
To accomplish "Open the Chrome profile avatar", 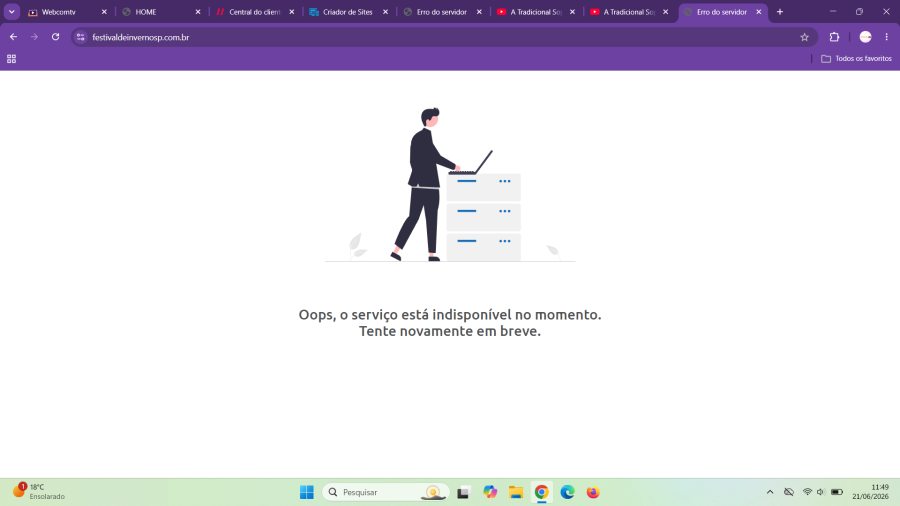I will coord(865,37).
